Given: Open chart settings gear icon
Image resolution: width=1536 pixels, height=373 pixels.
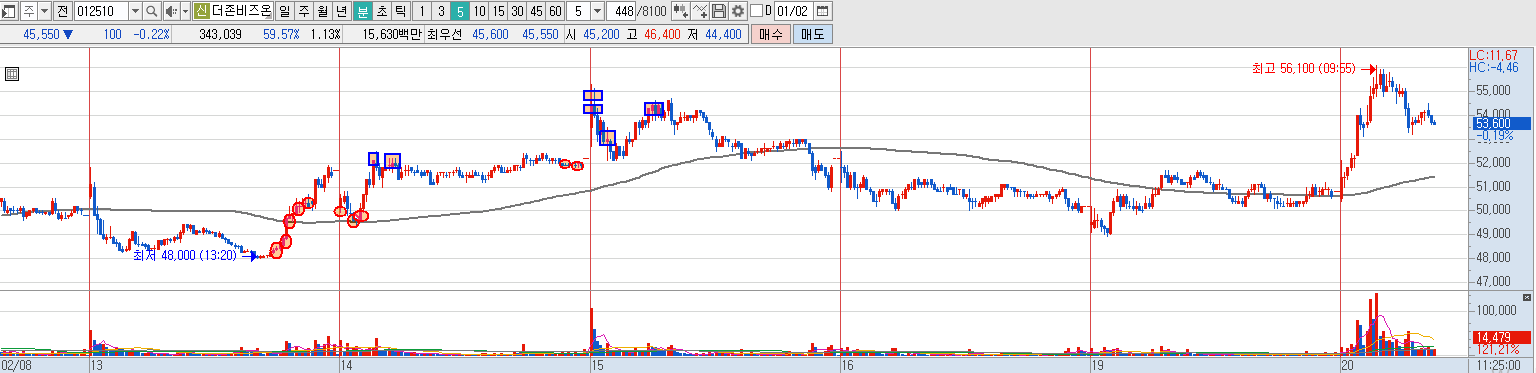Looking at the screenshot, I should click(x=738, y=11).
